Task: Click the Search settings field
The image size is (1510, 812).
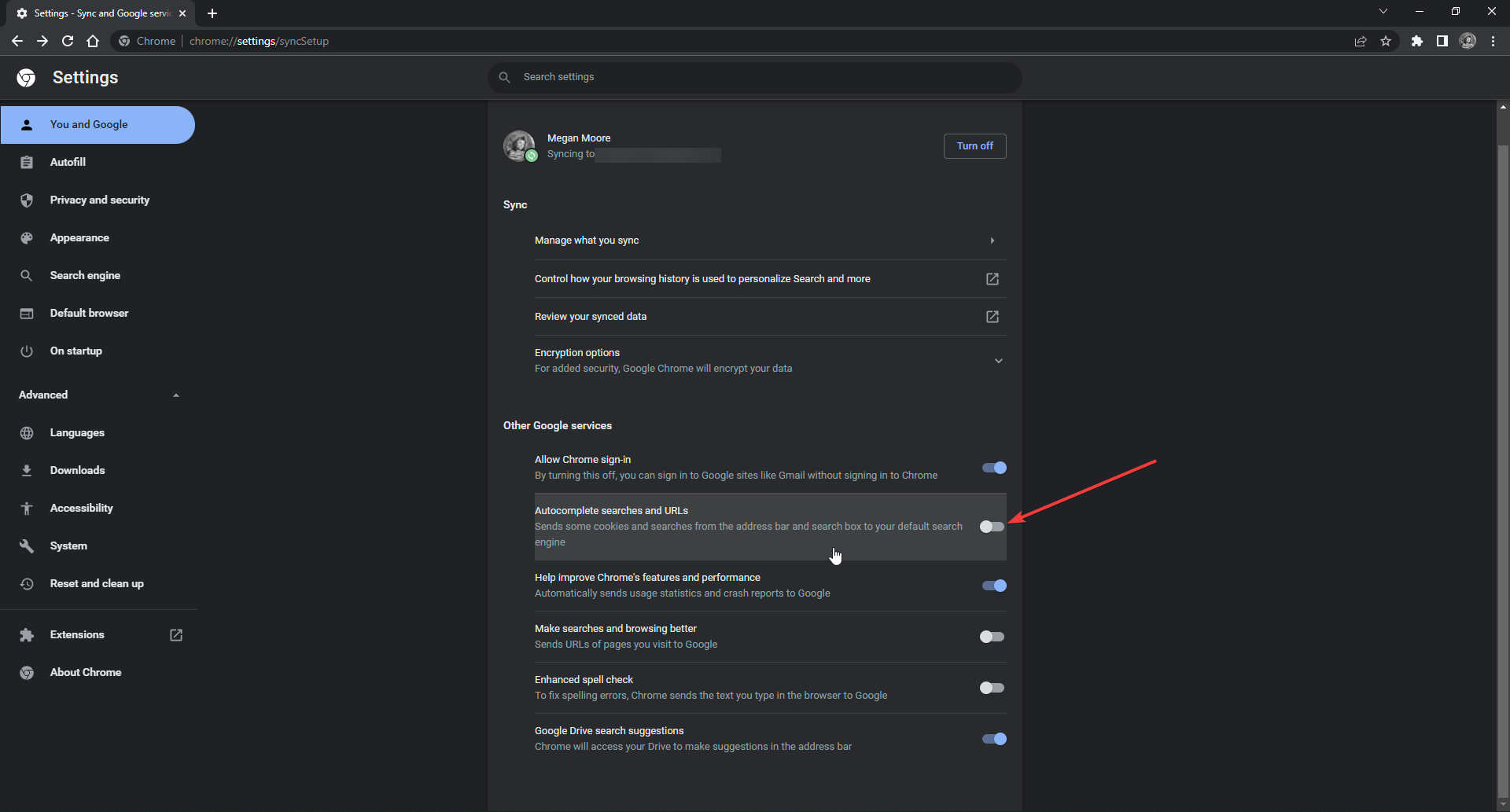Action: click(x=755, y=77)
